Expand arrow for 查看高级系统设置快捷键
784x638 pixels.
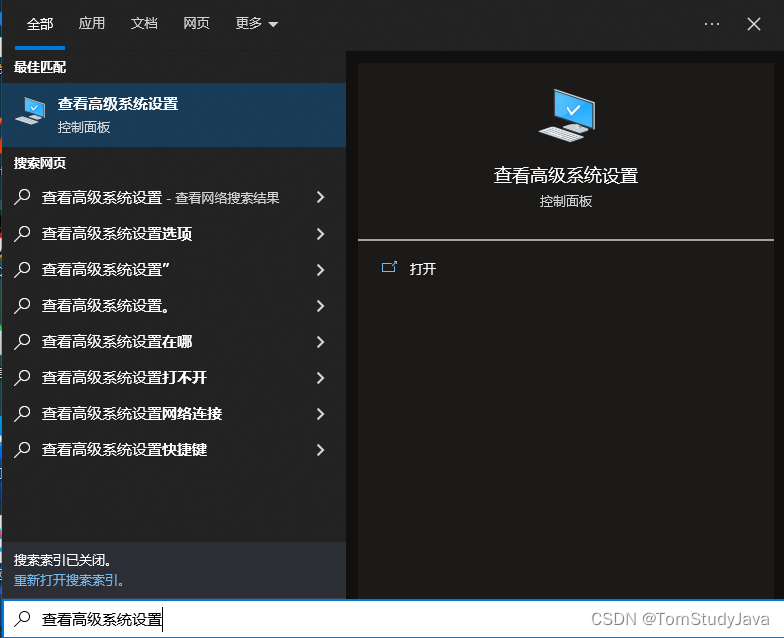[320, 450]
